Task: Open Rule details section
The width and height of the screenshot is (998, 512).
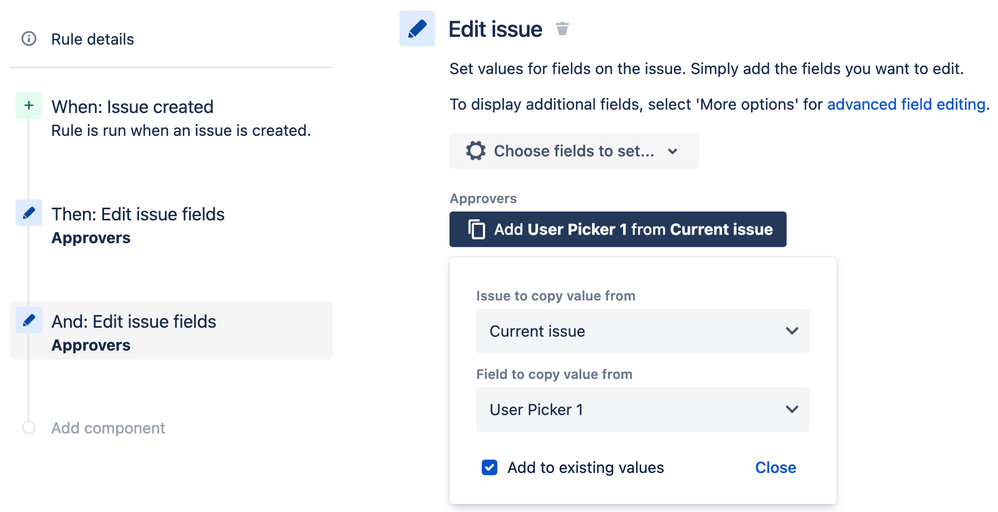Action: coord(92,39)
